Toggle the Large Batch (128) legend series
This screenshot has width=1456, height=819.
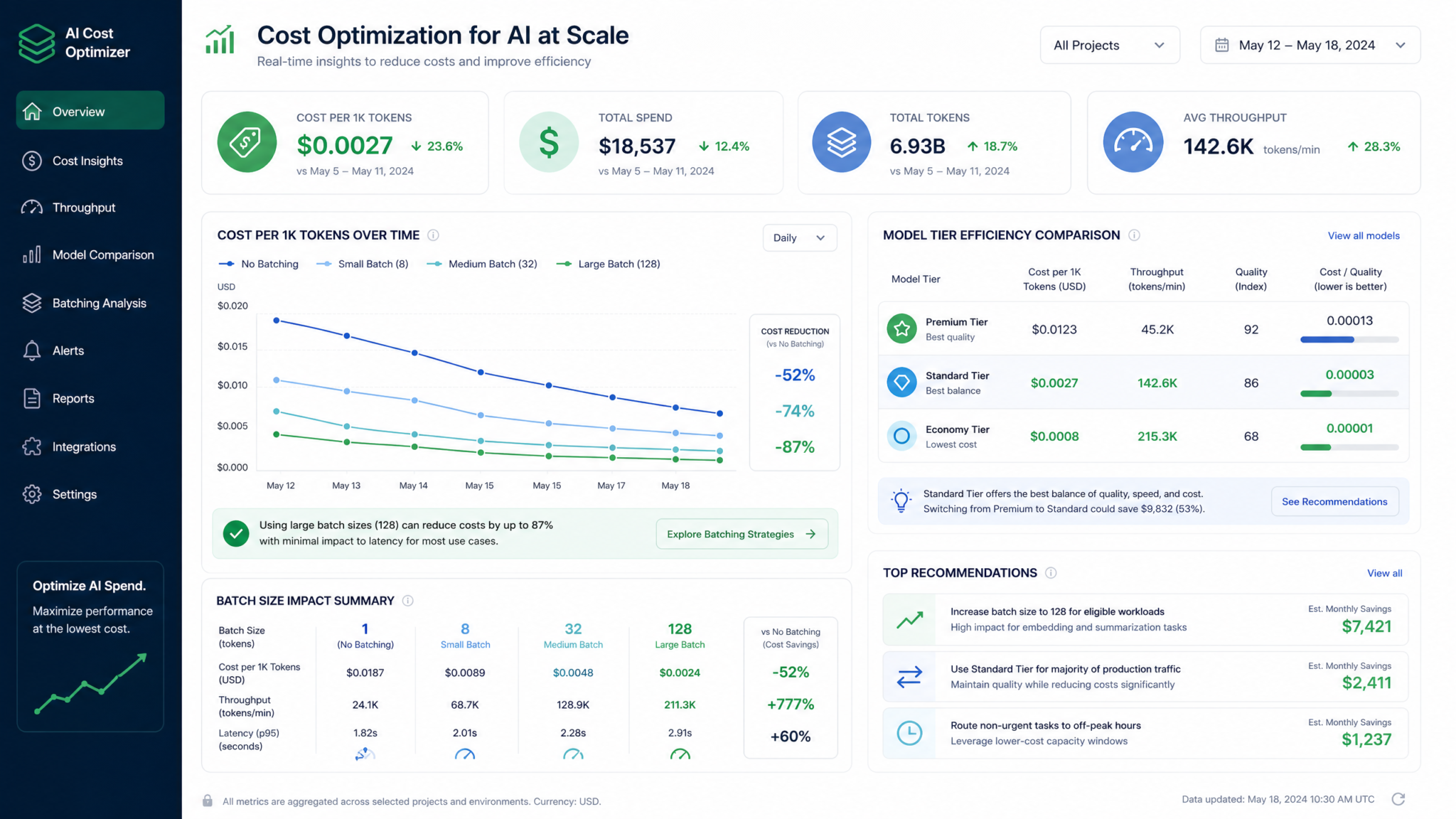608,264
